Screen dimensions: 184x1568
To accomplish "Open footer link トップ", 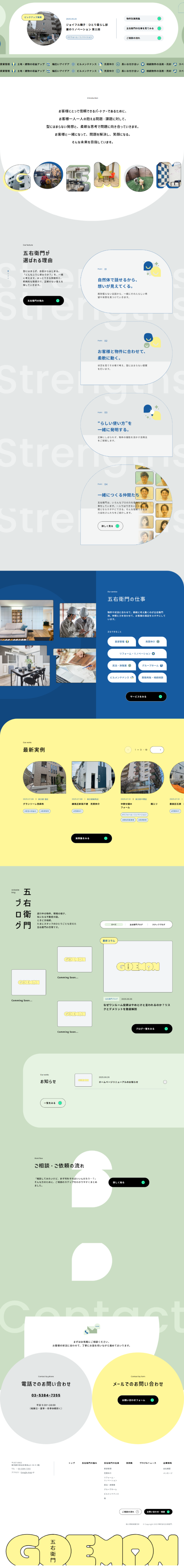I will (72, 1463).
